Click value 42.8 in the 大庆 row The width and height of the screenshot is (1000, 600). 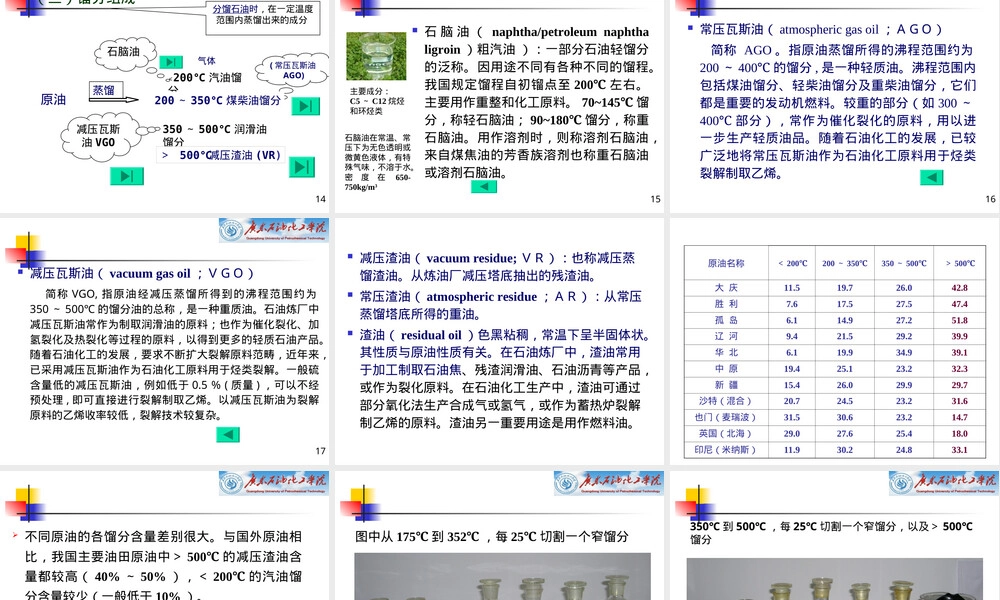(x=960, y=288)
